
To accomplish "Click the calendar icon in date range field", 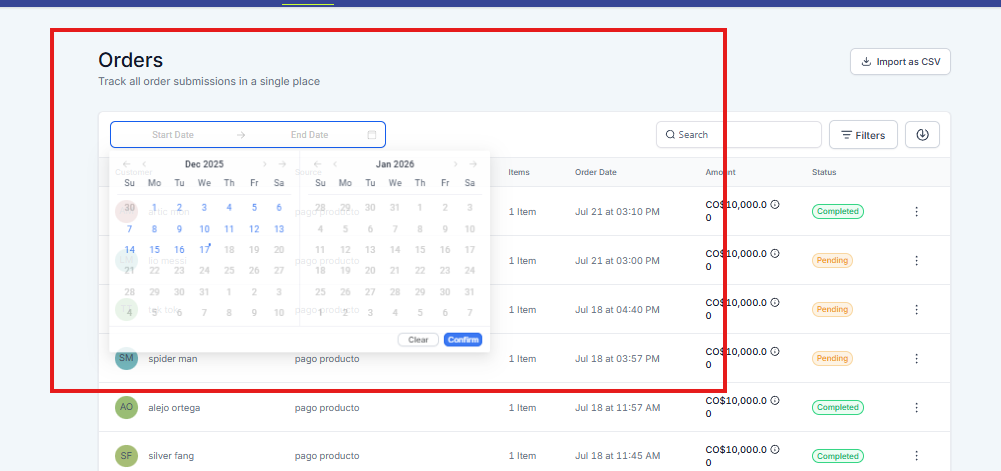I will pos(372,135).
